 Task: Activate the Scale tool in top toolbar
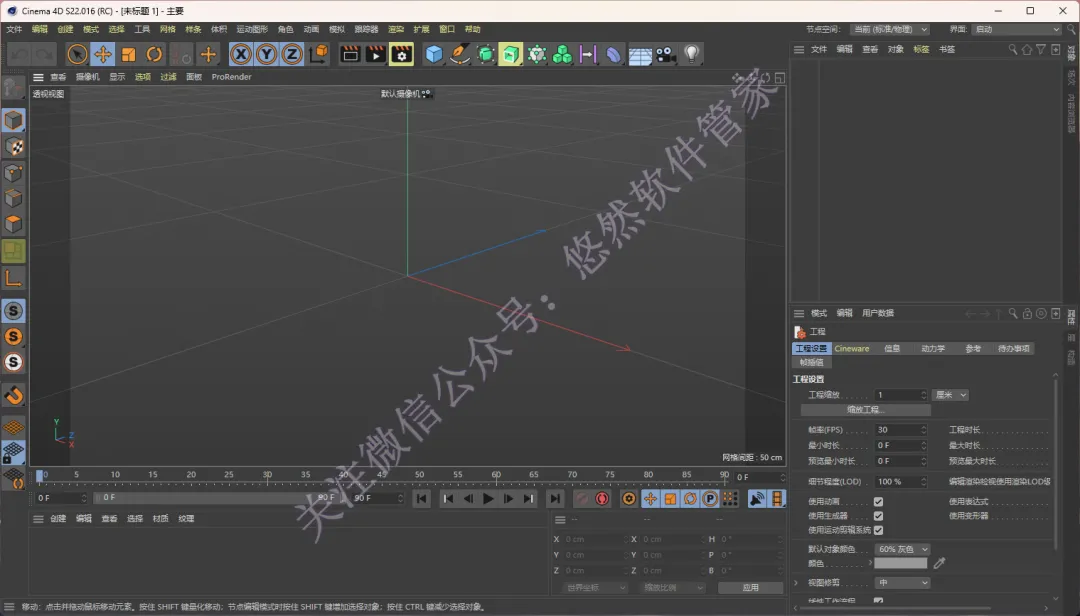pos(128,54)
